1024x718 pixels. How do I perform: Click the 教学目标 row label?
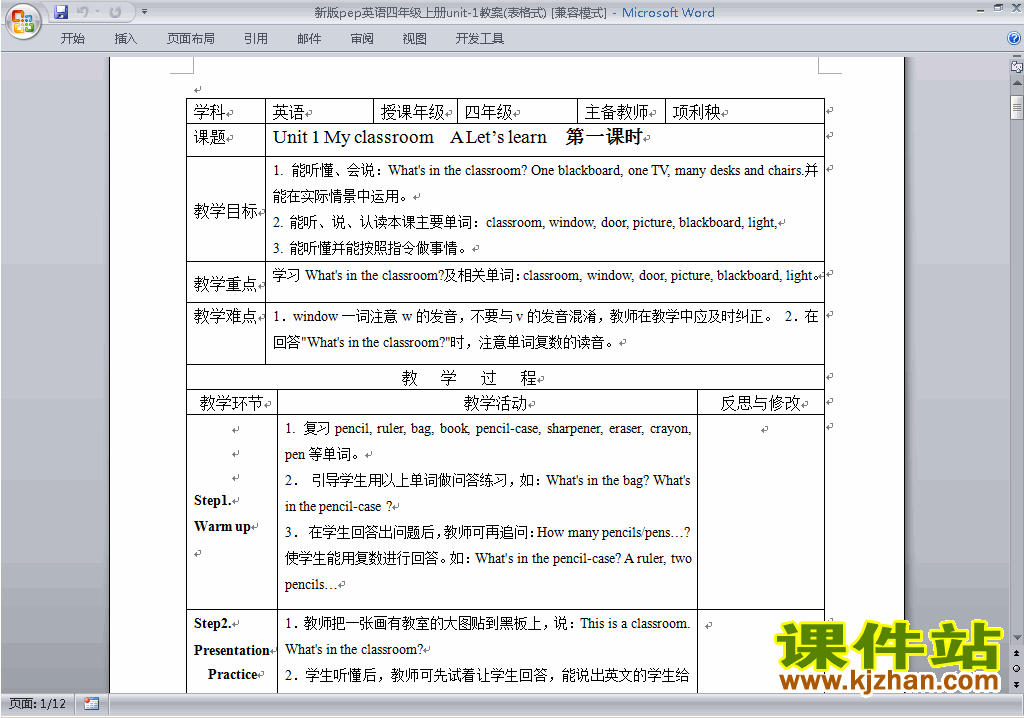[226, 211]
